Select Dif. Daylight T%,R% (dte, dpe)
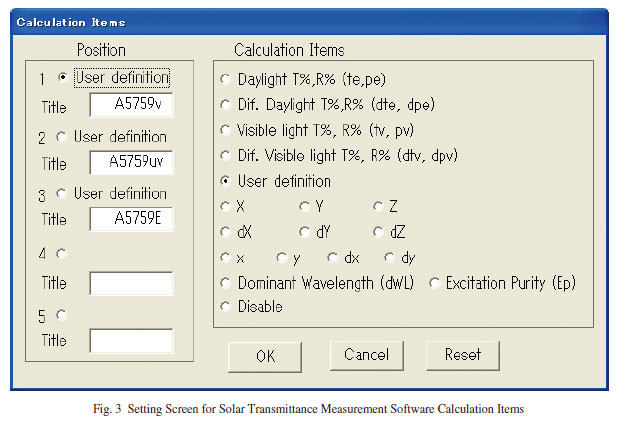The width and height of the screenshot is (621, 429). (x=225, y=105)
